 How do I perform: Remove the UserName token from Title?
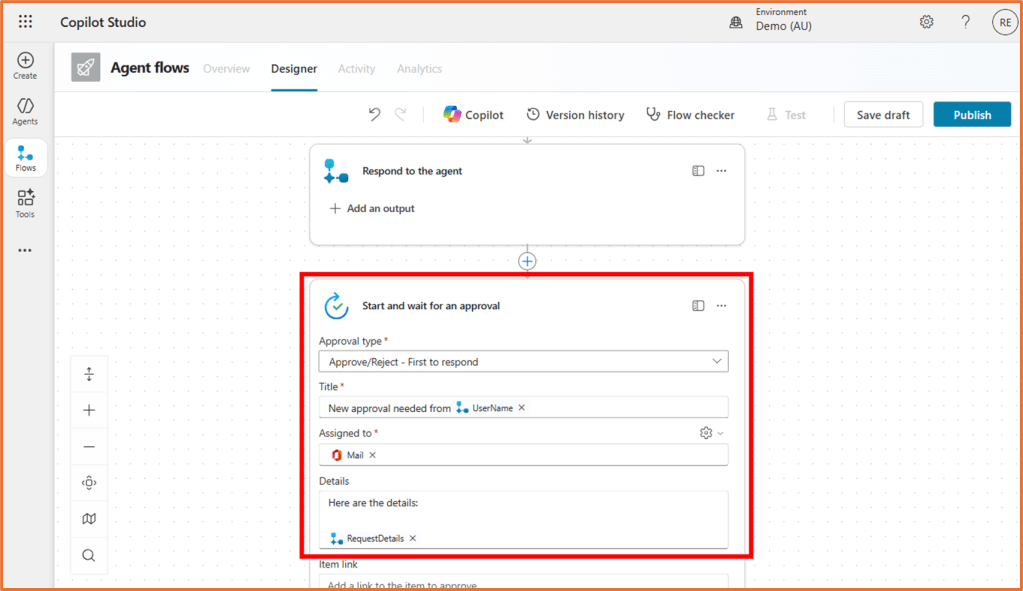522,408
